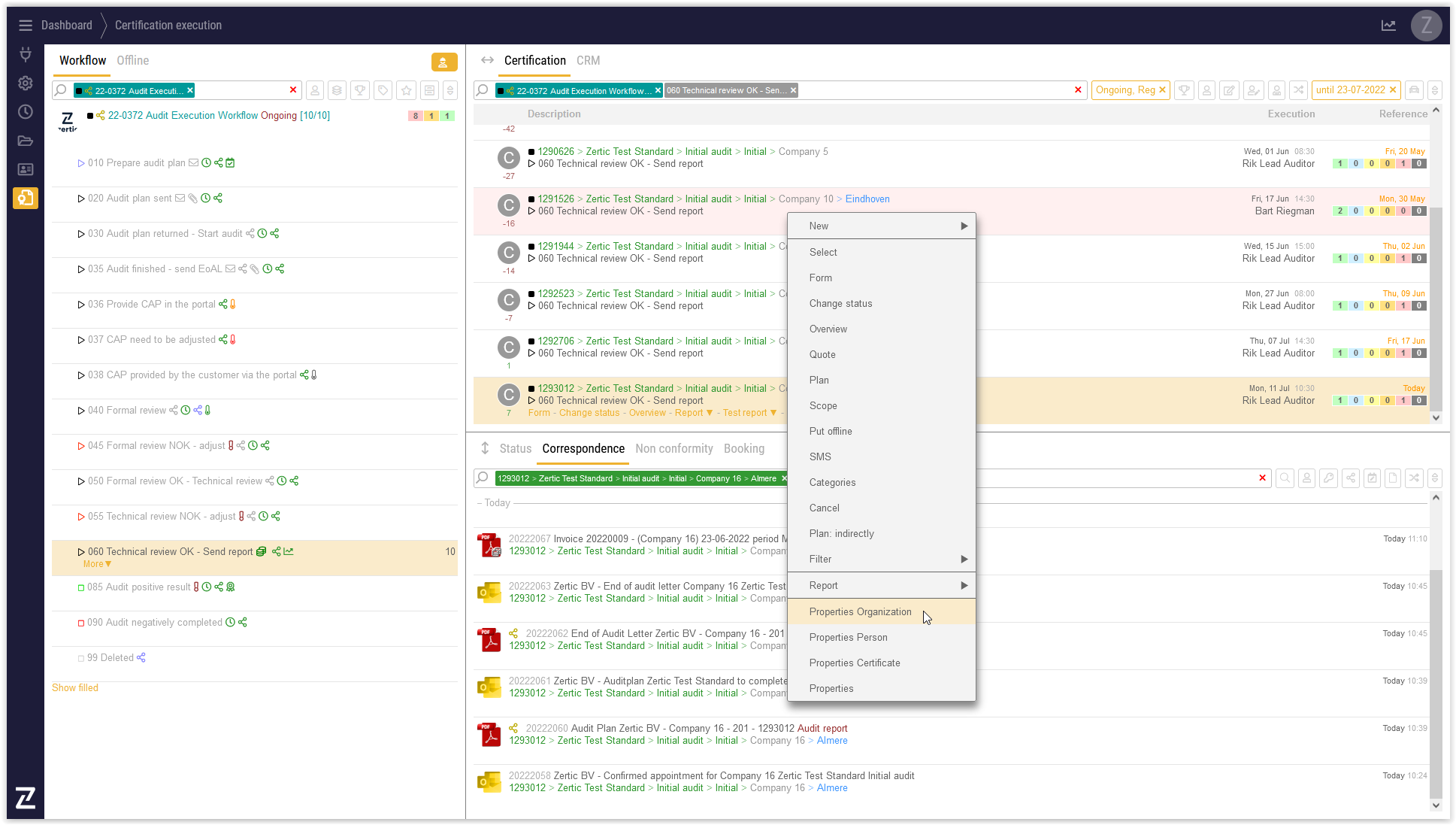Click the 'Show filled' link
The image size is (1456, 825).
point(75,688)
